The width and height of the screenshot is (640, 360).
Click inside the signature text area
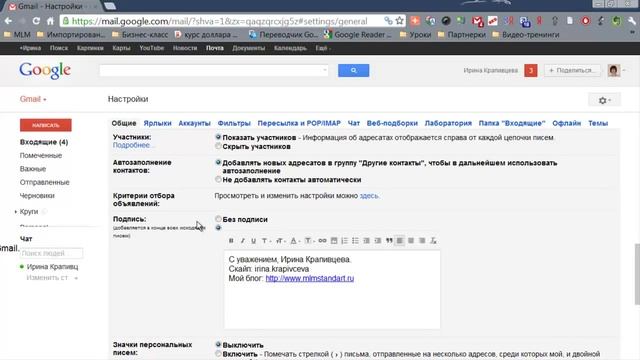(332, 290)
